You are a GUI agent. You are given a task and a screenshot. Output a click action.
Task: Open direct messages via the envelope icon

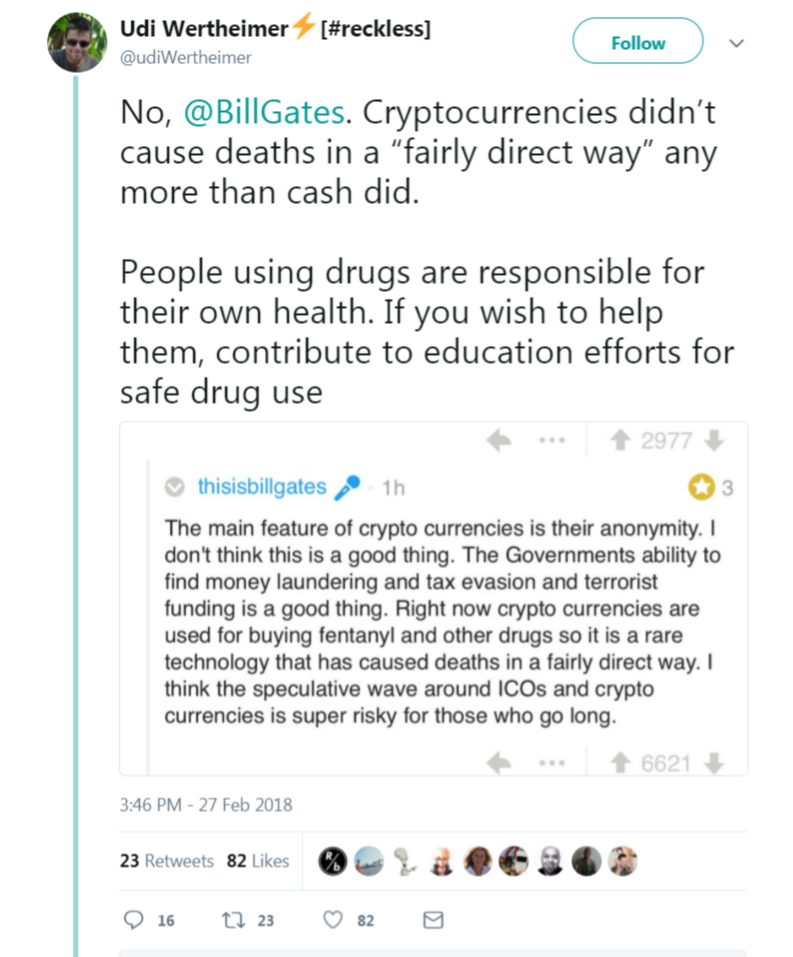pyautogui.click(x=433, y=919)
